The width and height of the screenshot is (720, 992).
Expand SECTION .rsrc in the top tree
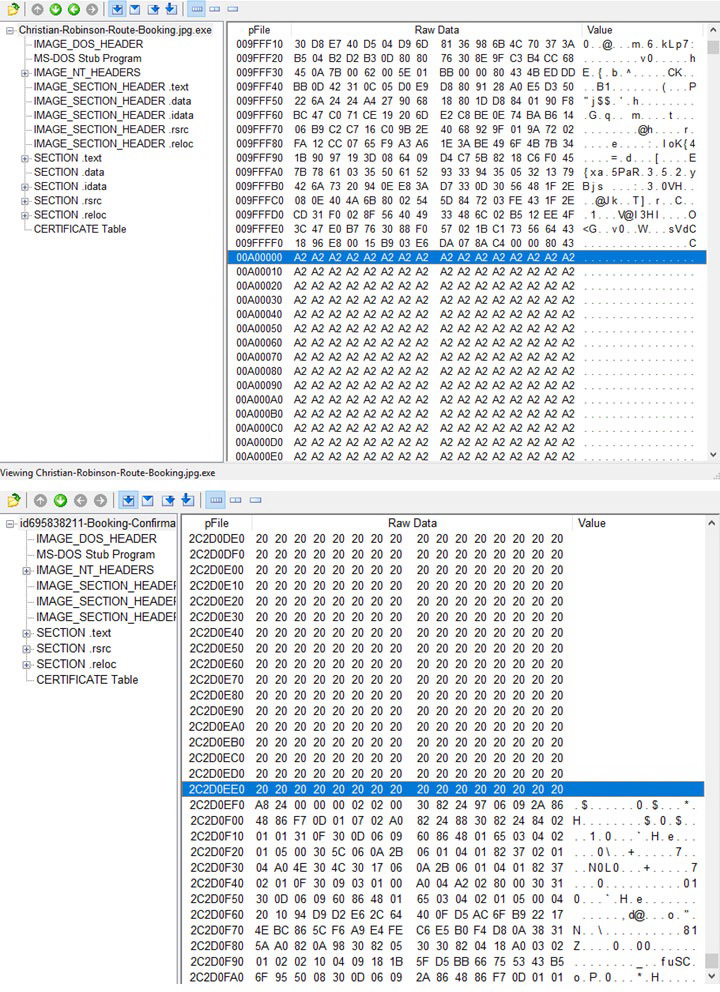[x=25, y=201]
